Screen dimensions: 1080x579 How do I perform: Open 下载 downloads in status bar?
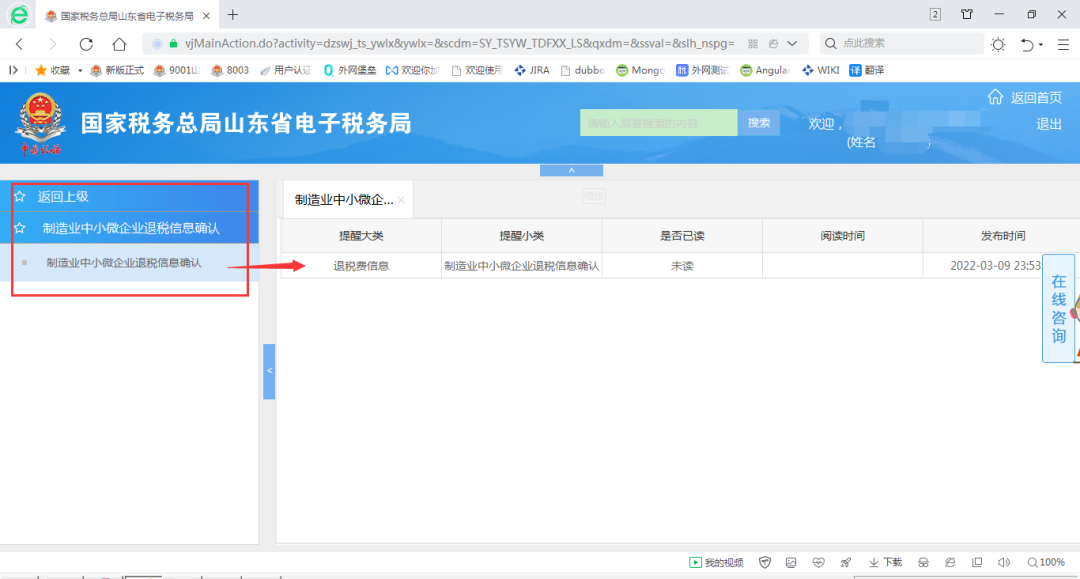pyautogui.click(x=886, y=562)
